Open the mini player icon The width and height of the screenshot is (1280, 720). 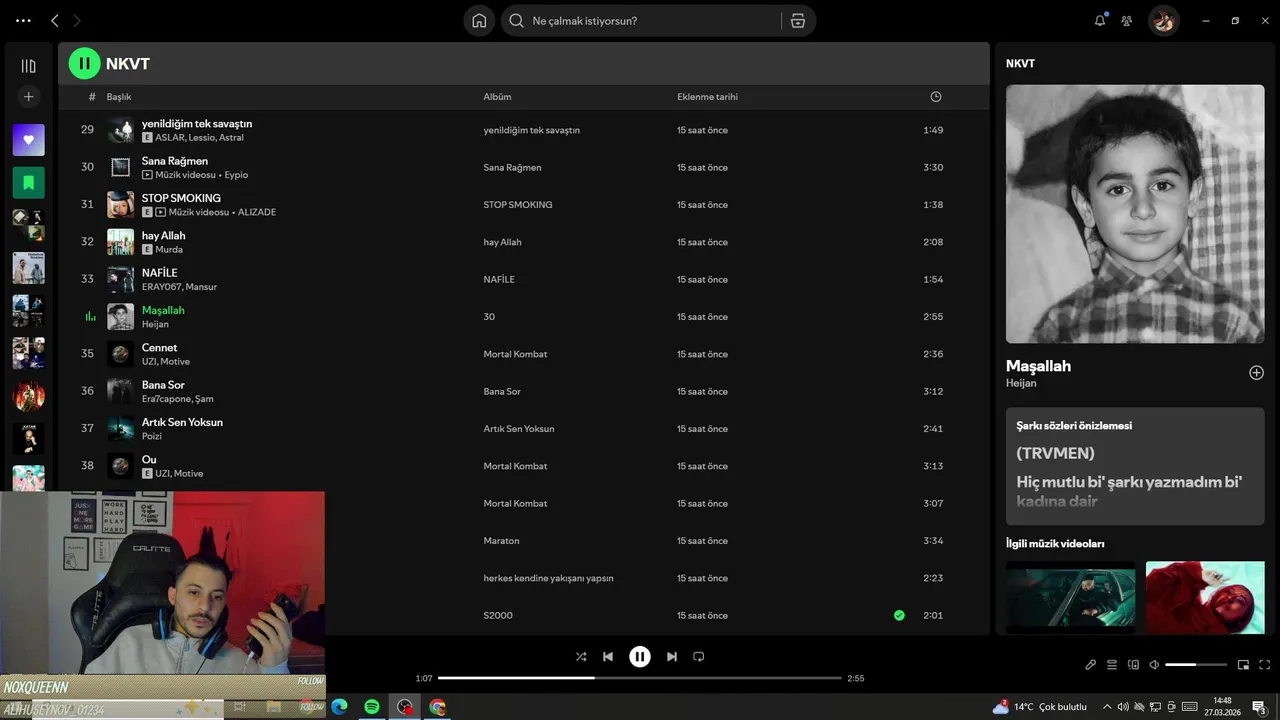coord(1243,665)
